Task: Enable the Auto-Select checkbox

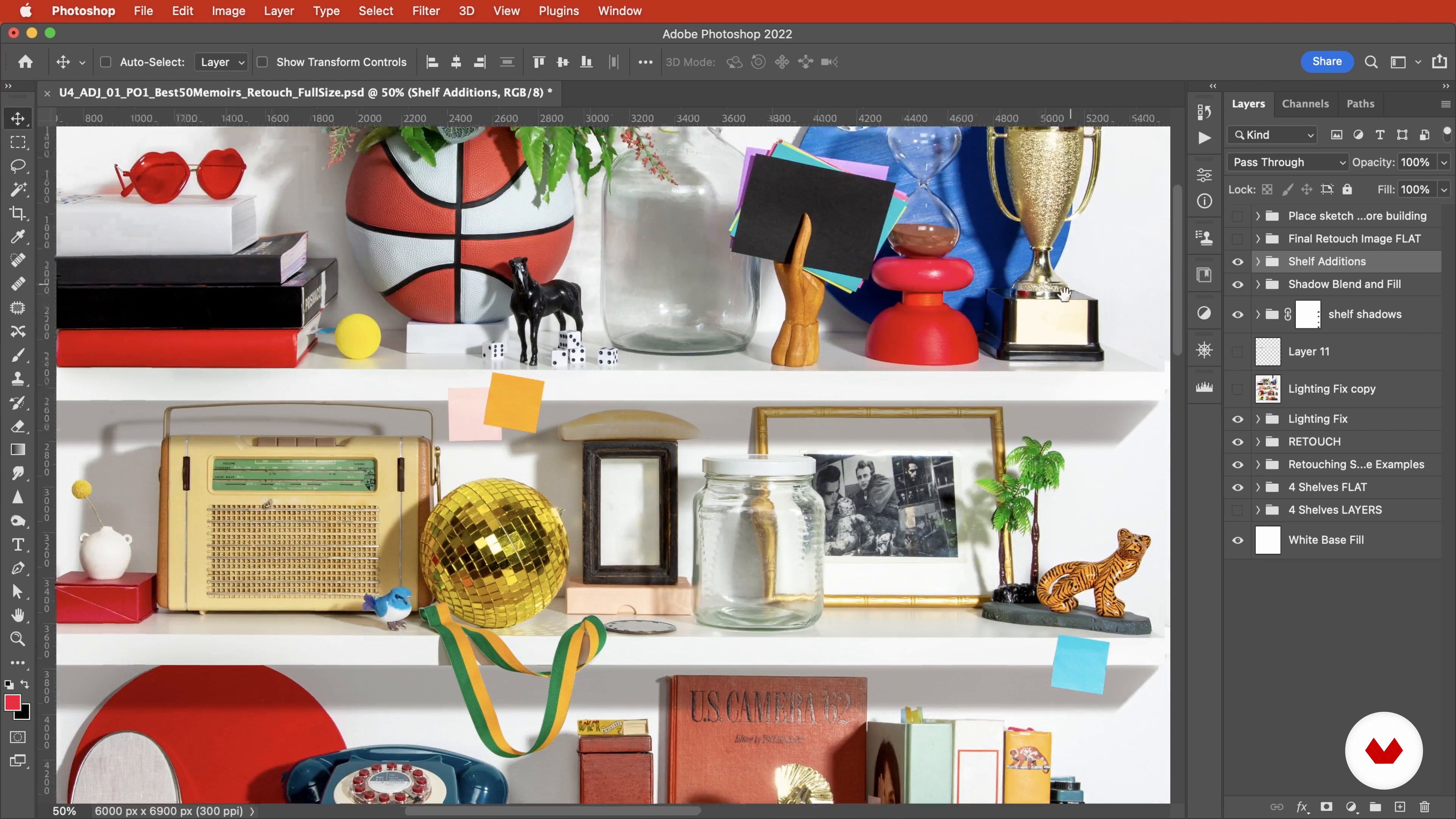Action: point(105,61)
